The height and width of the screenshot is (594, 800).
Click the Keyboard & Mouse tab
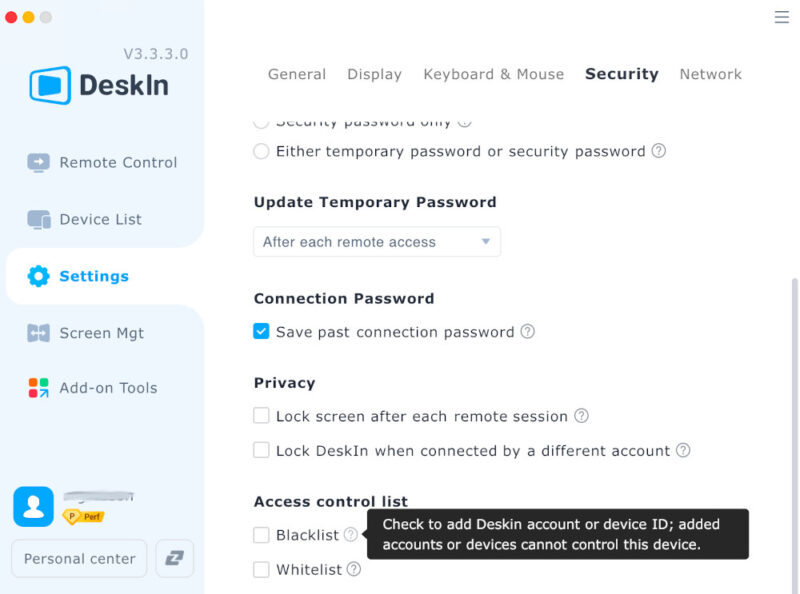(x=493, y=74)
